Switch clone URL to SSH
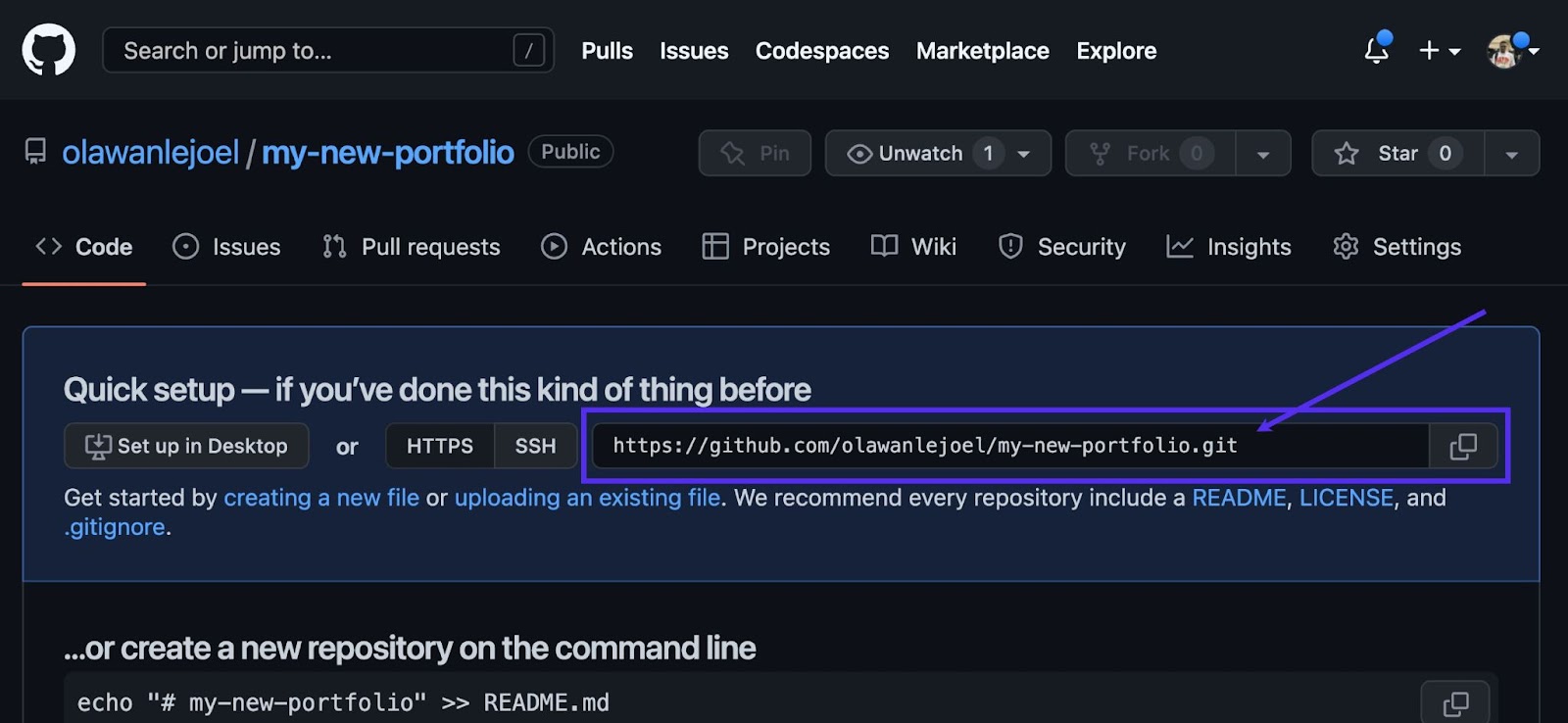 coord(535,447)
